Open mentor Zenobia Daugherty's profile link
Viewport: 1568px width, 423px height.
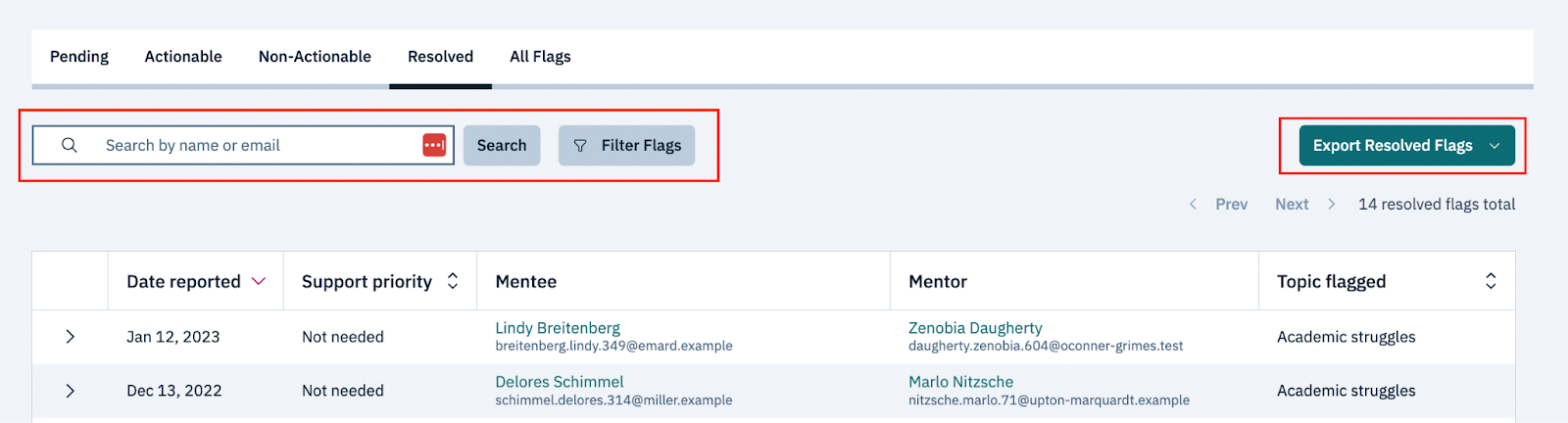(x=975, y=328)
